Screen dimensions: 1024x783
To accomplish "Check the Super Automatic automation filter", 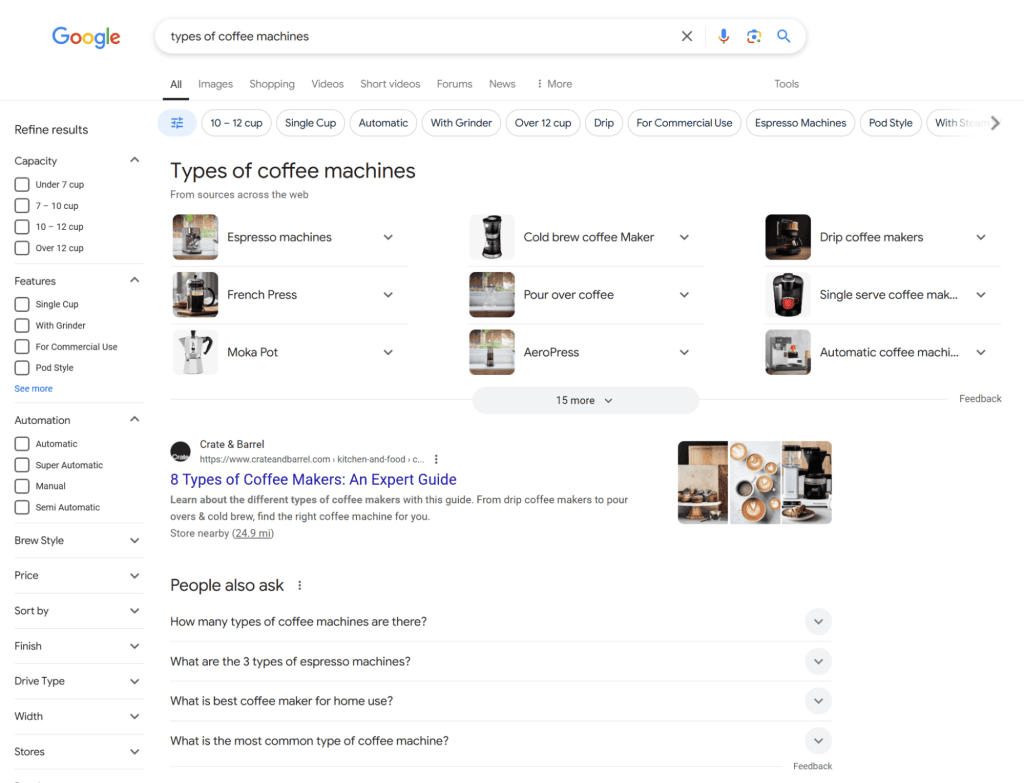I will pyautogui.click(x=21, y=465).
